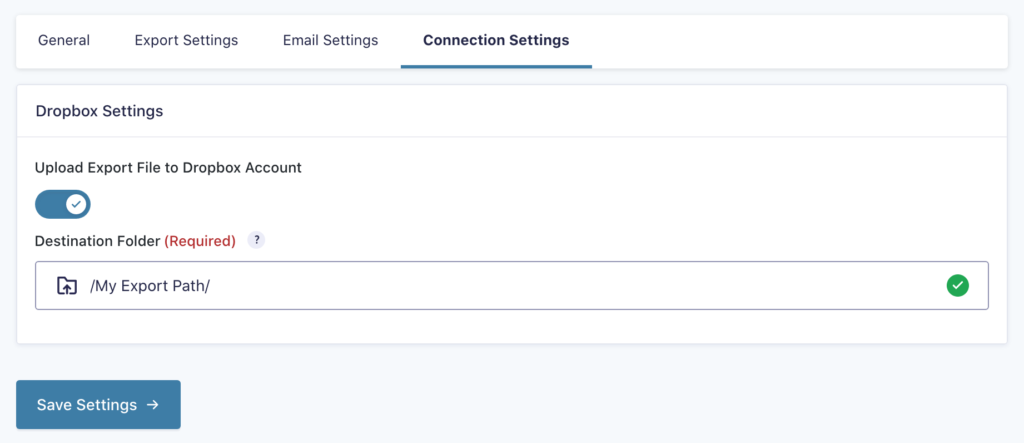Click the blue track of the Dropbox switch
1024x443 pixels.
point(48,205)
